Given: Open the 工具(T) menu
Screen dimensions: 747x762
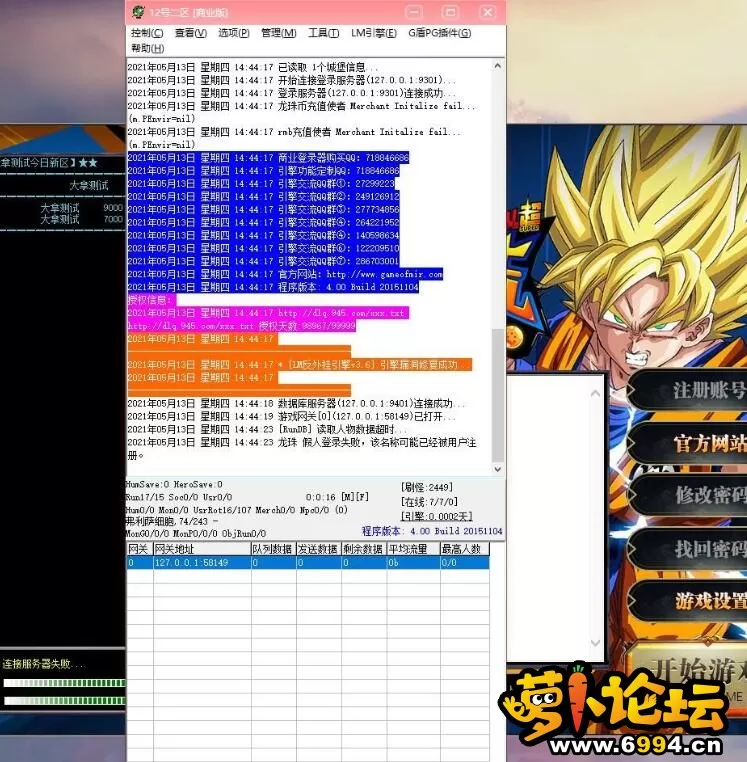Looking at the screenshot, I should (x=323, y=33).
